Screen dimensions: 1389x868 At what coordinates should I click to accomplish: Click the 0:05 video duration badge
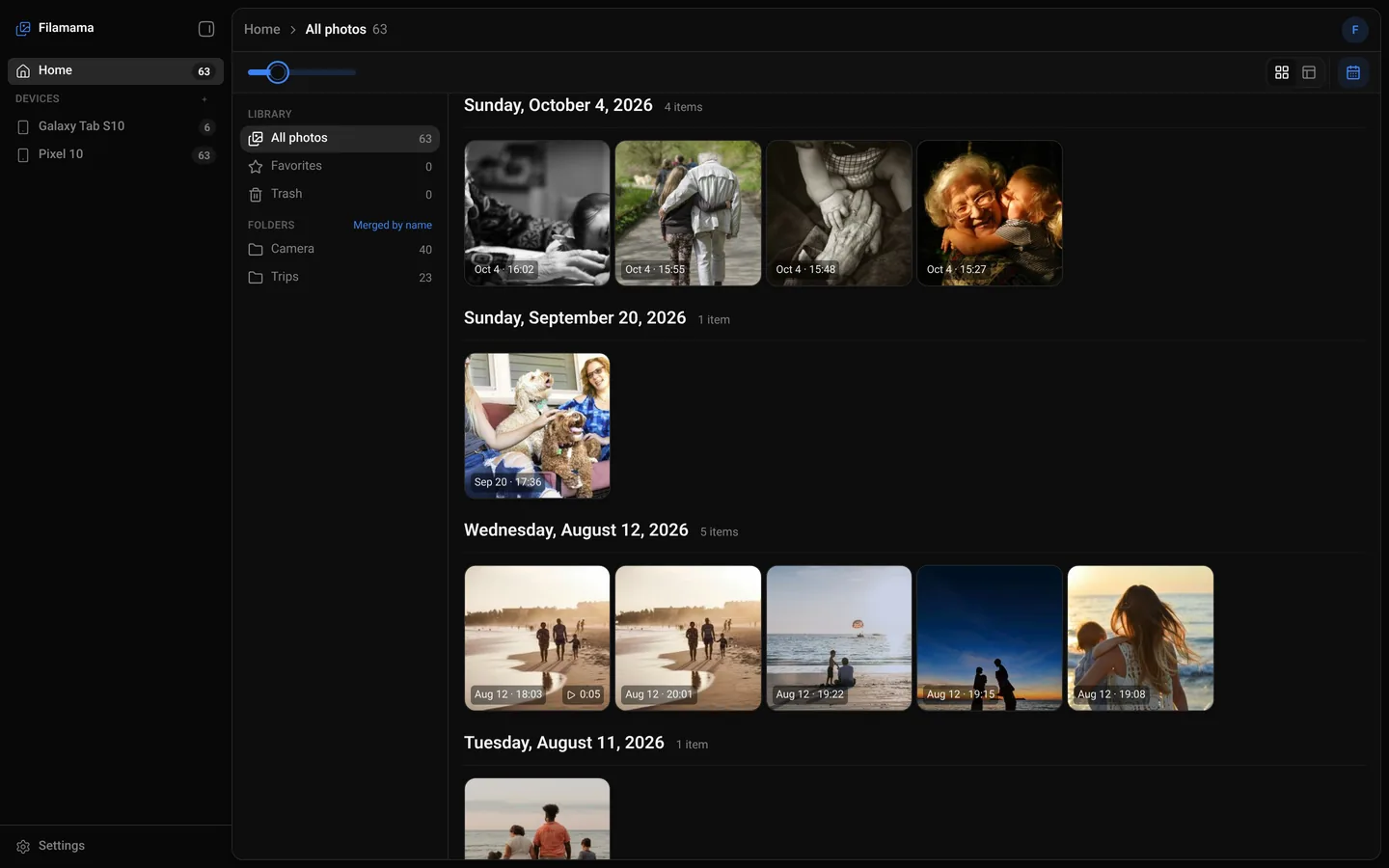pyautogui.click(x=584, y=694)
